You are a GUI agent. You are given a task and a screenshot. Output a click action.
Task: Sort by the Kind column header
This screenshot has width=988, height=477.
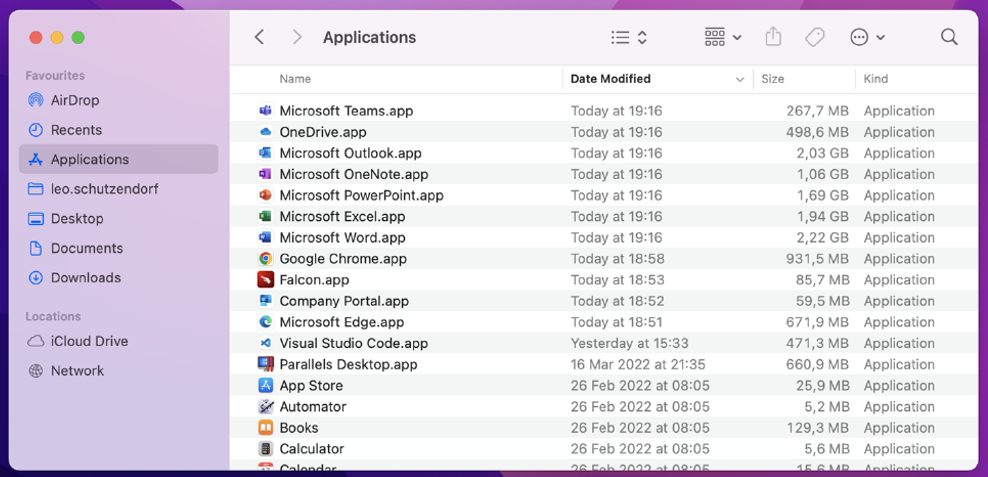[876, 79]
